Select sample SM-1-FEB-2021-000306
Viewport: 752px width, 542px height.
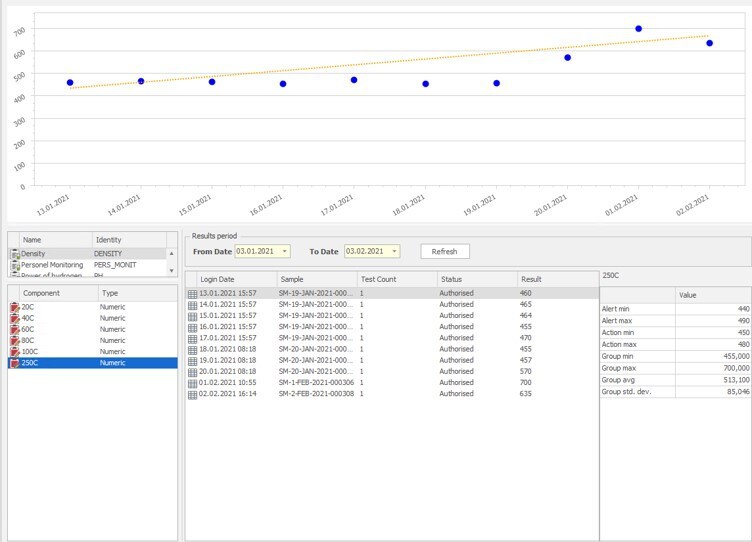[x=316, y=383]
